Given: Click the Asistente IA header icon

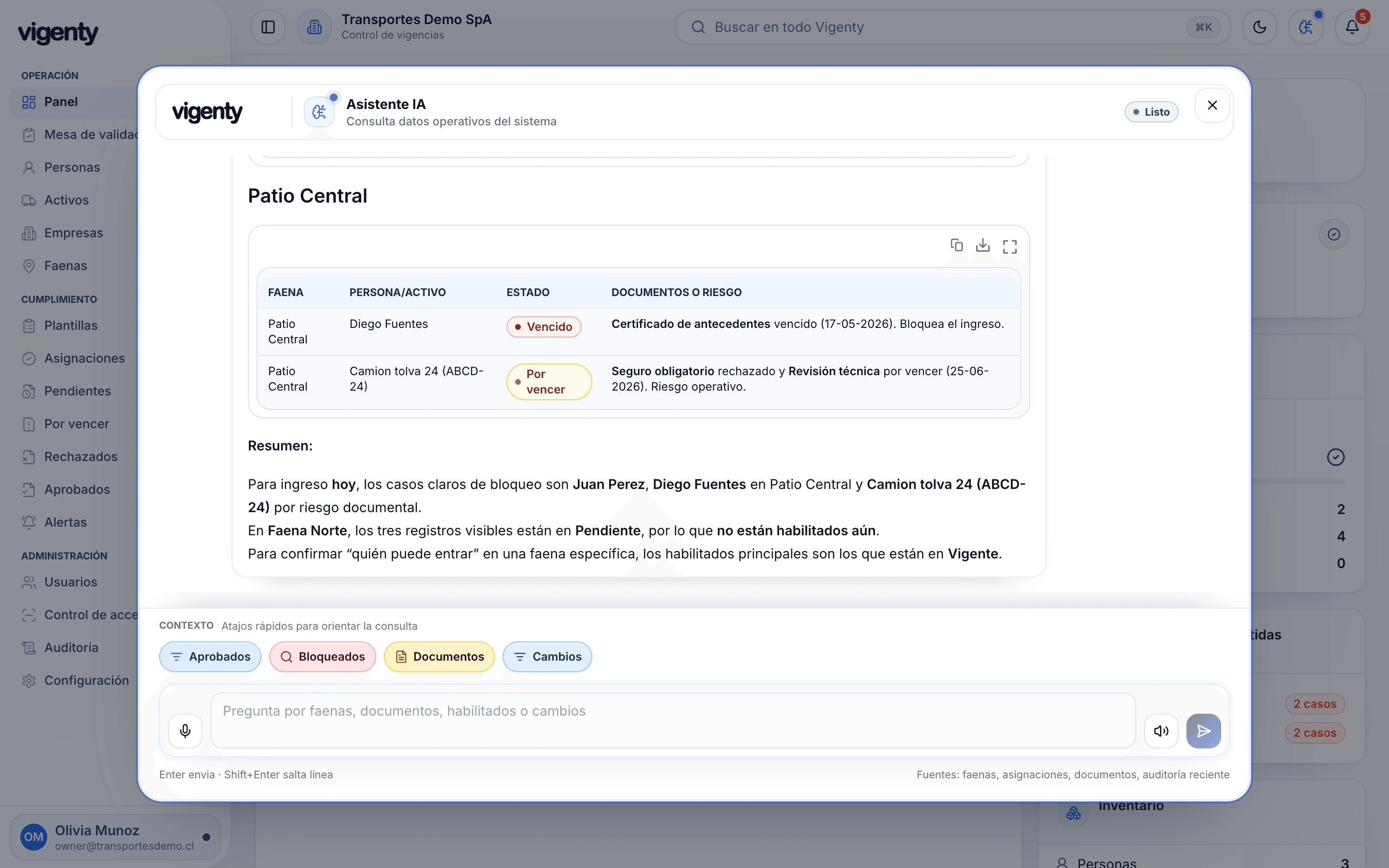Looking at the screenshot, I should point(319,111).
